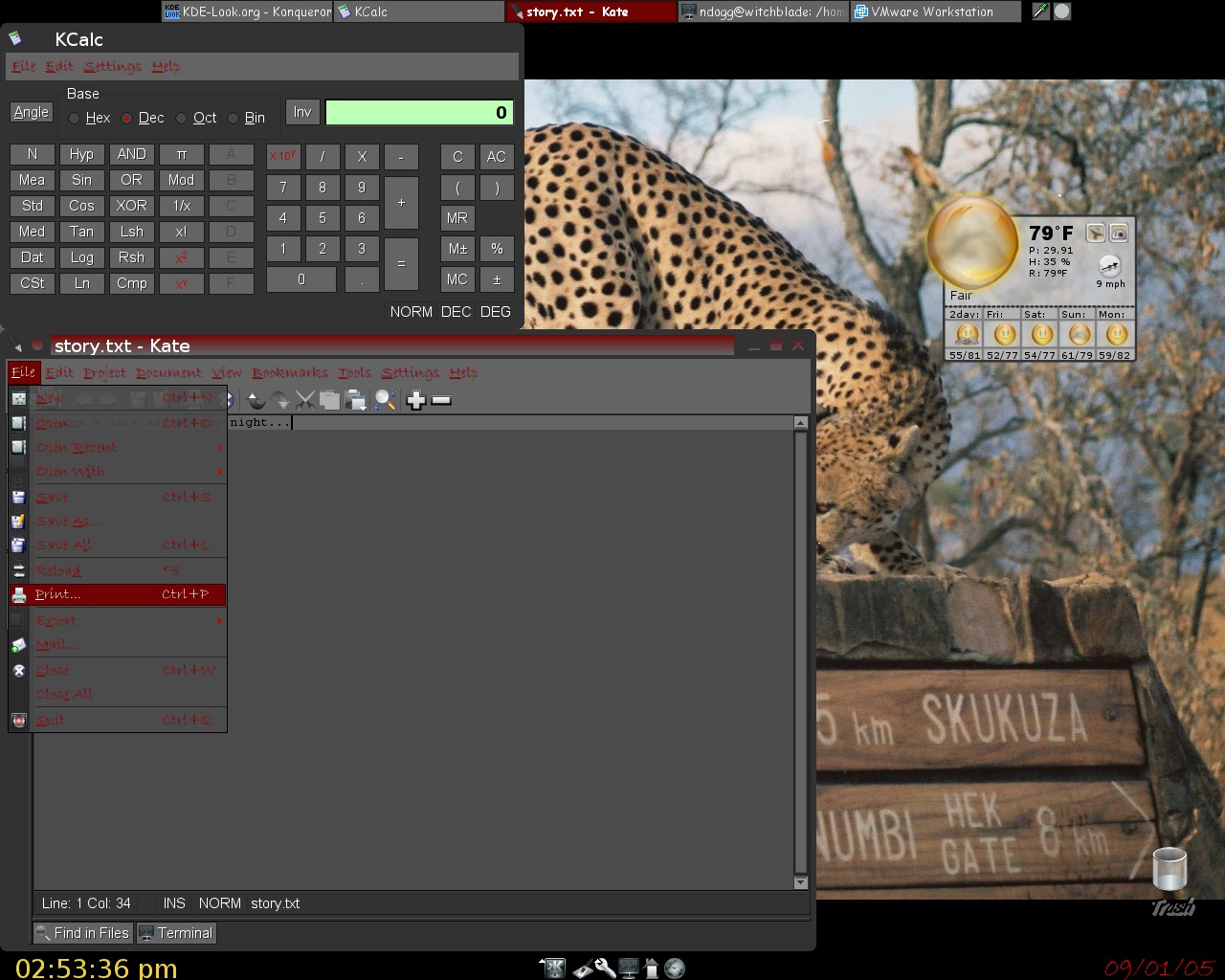Click the Close icon in File menu
This screenshot has width=1225, height=980.
[19, 671]
